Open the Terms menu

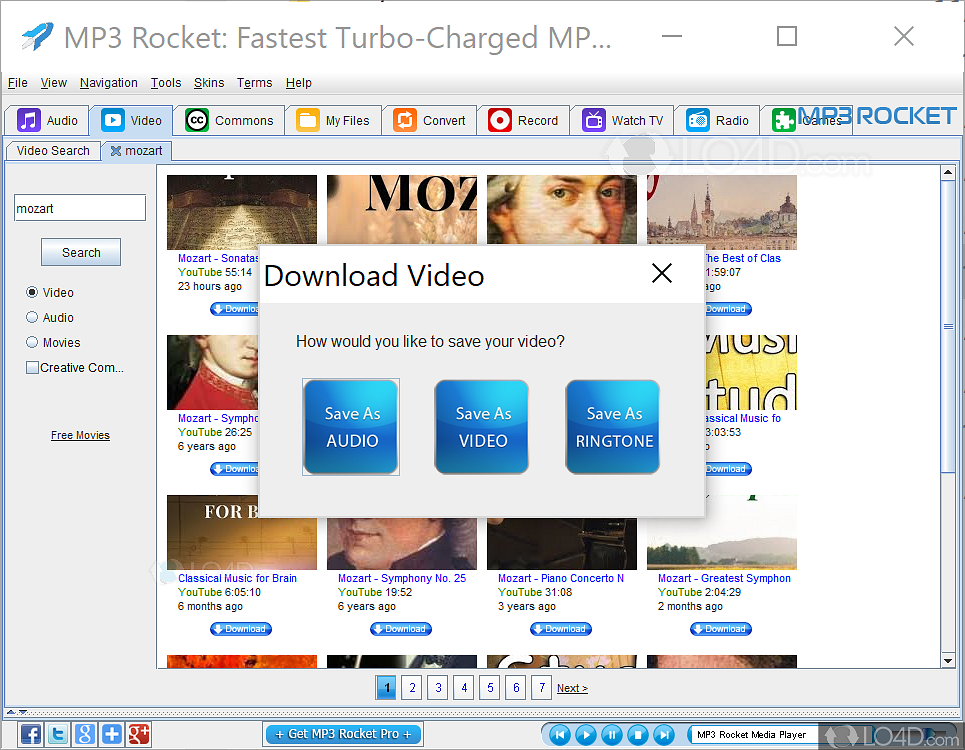pos(254,82)
